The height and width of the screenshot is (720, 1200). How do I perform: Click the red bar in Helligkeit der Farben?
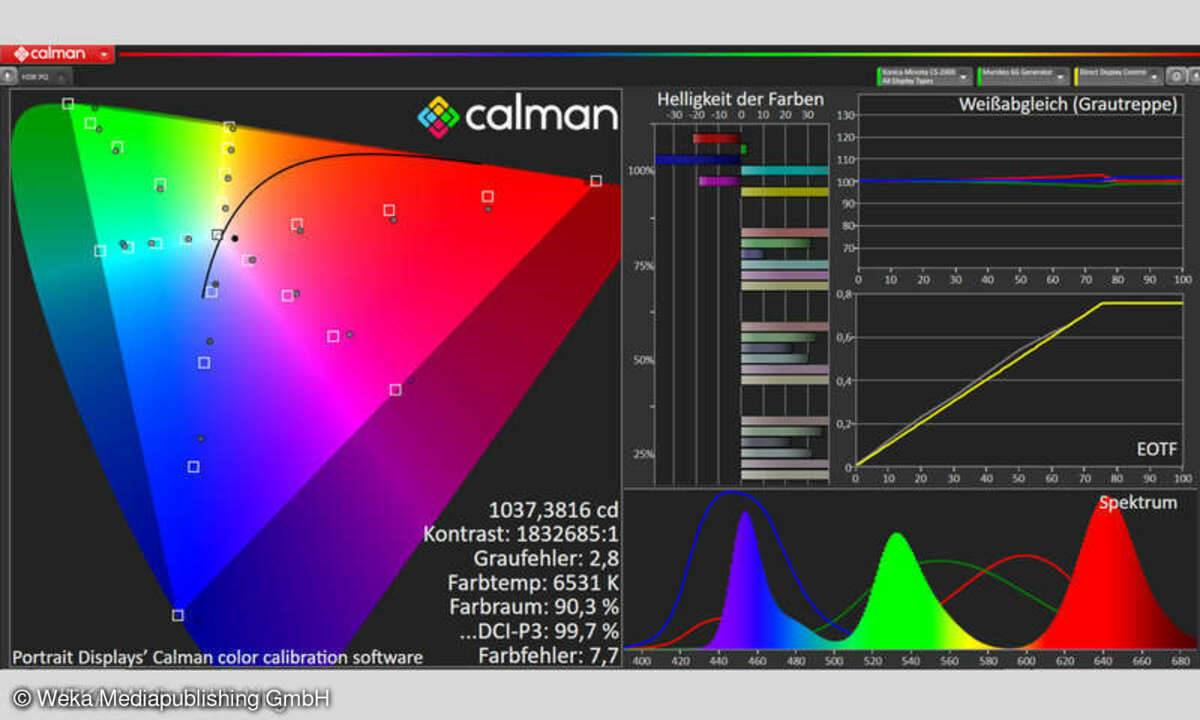[x=717, y=138]
